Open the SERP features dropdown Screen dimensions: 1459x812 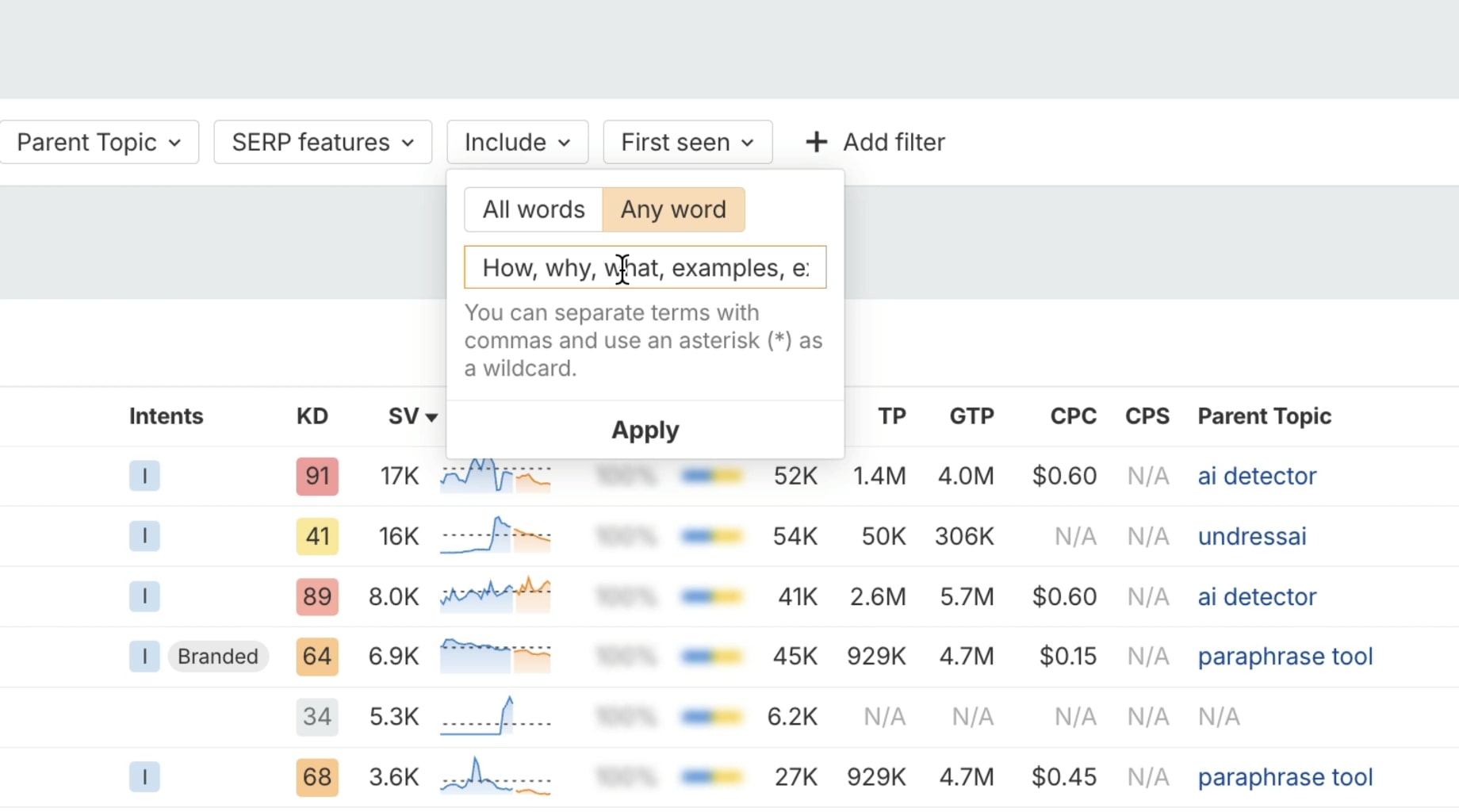point(322,142)
